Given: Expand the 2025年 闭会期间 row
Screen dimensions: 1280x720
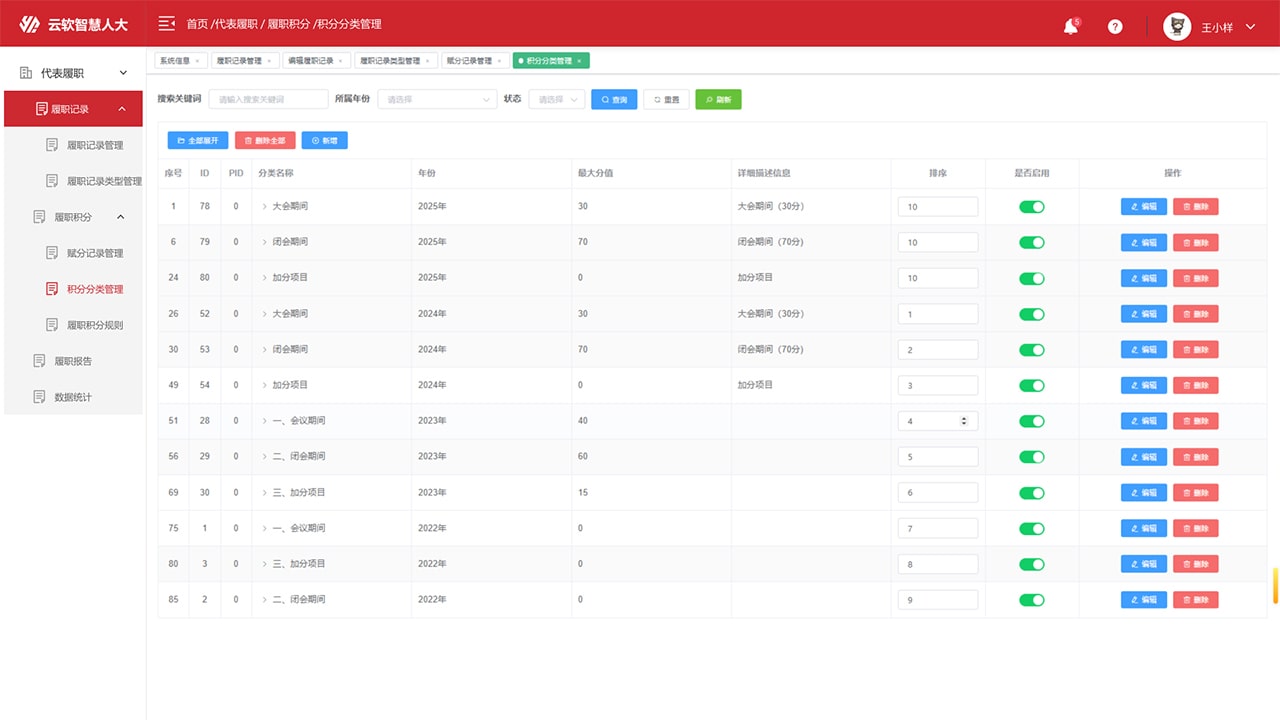Looking at the screenshot, I should point(265,242).
